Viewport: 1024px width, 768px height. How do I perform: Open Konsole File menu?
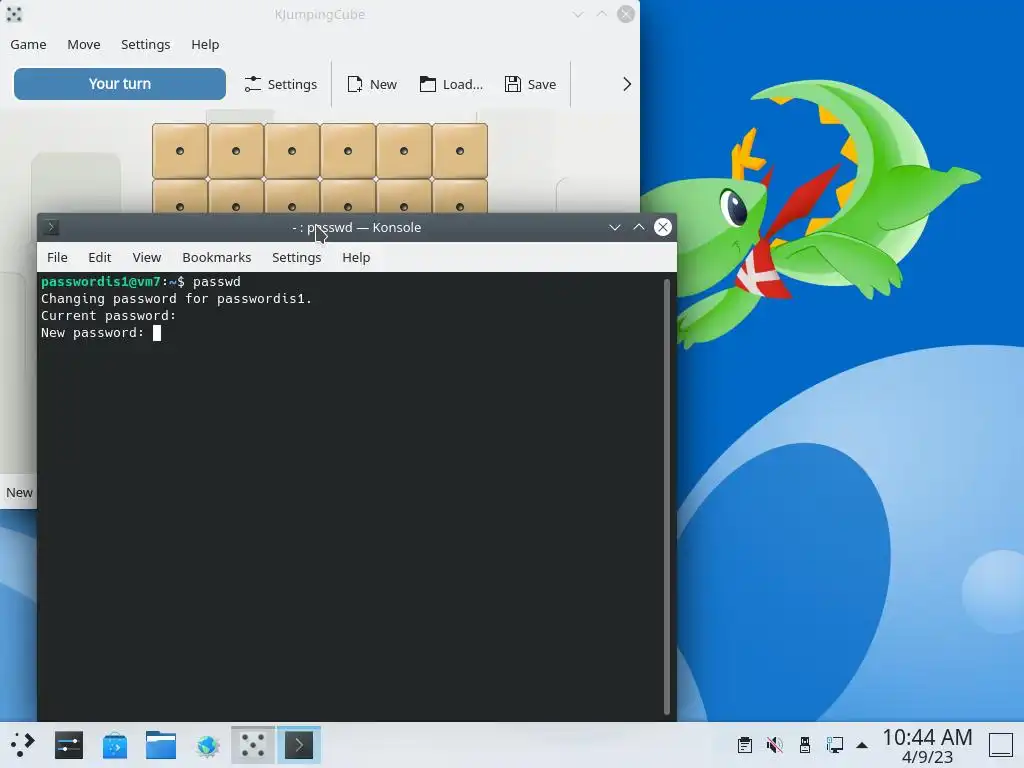[x=57, y=257]
